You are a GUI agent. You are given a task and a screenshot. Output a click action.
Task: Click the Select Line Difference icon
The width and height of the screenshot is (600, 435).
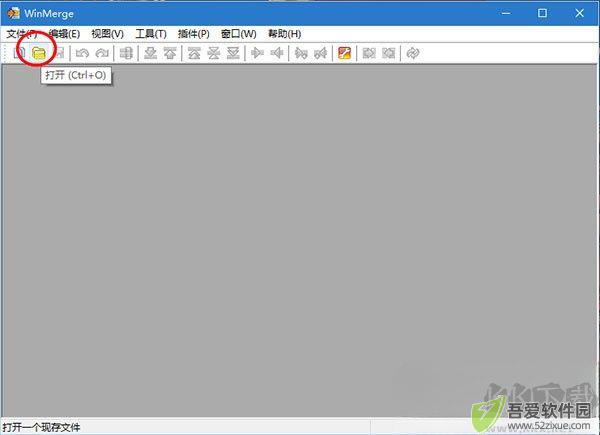[126, 53]
